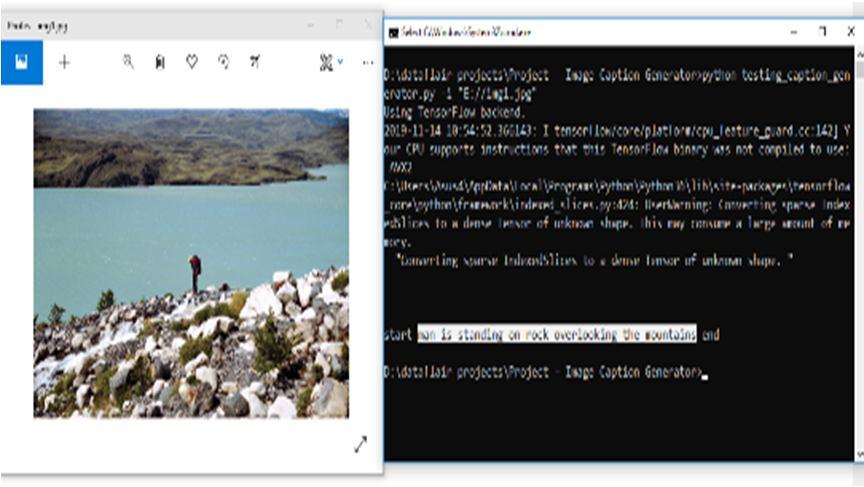The width and height of the screenshot is (864, 487).
Task: Minimize the command prompt window
Action: (x=794, y=32)
